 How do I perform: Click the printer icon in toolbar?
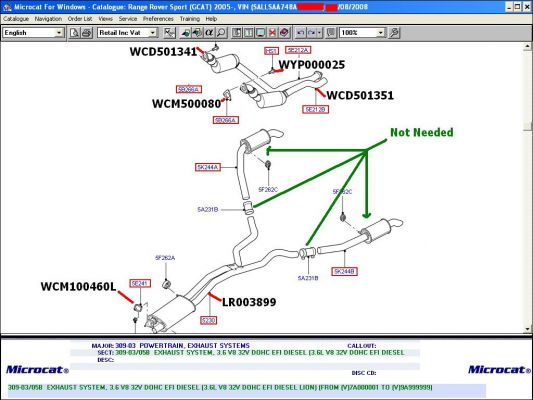click(87, 33)
